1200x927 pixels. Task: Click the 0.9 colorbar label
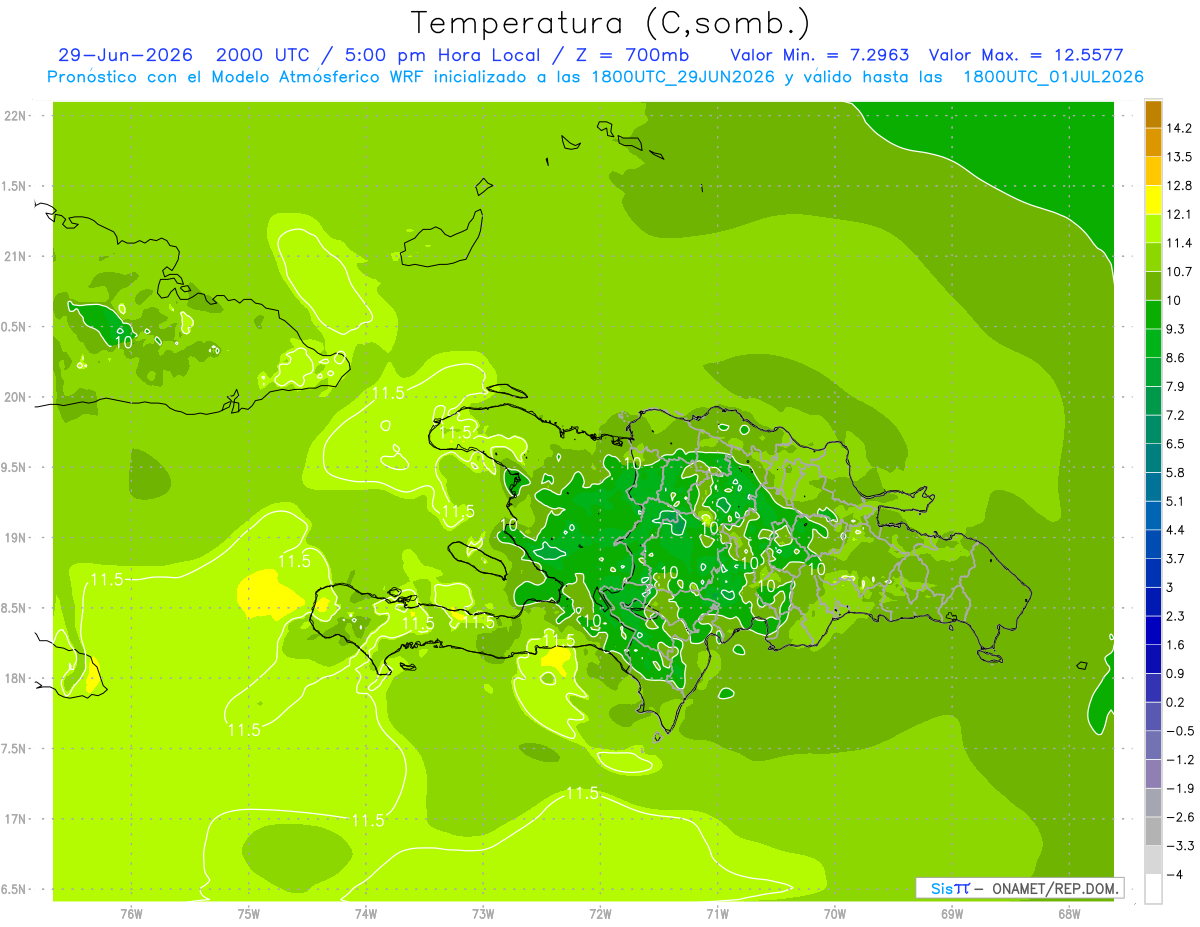click(1176, 673)
